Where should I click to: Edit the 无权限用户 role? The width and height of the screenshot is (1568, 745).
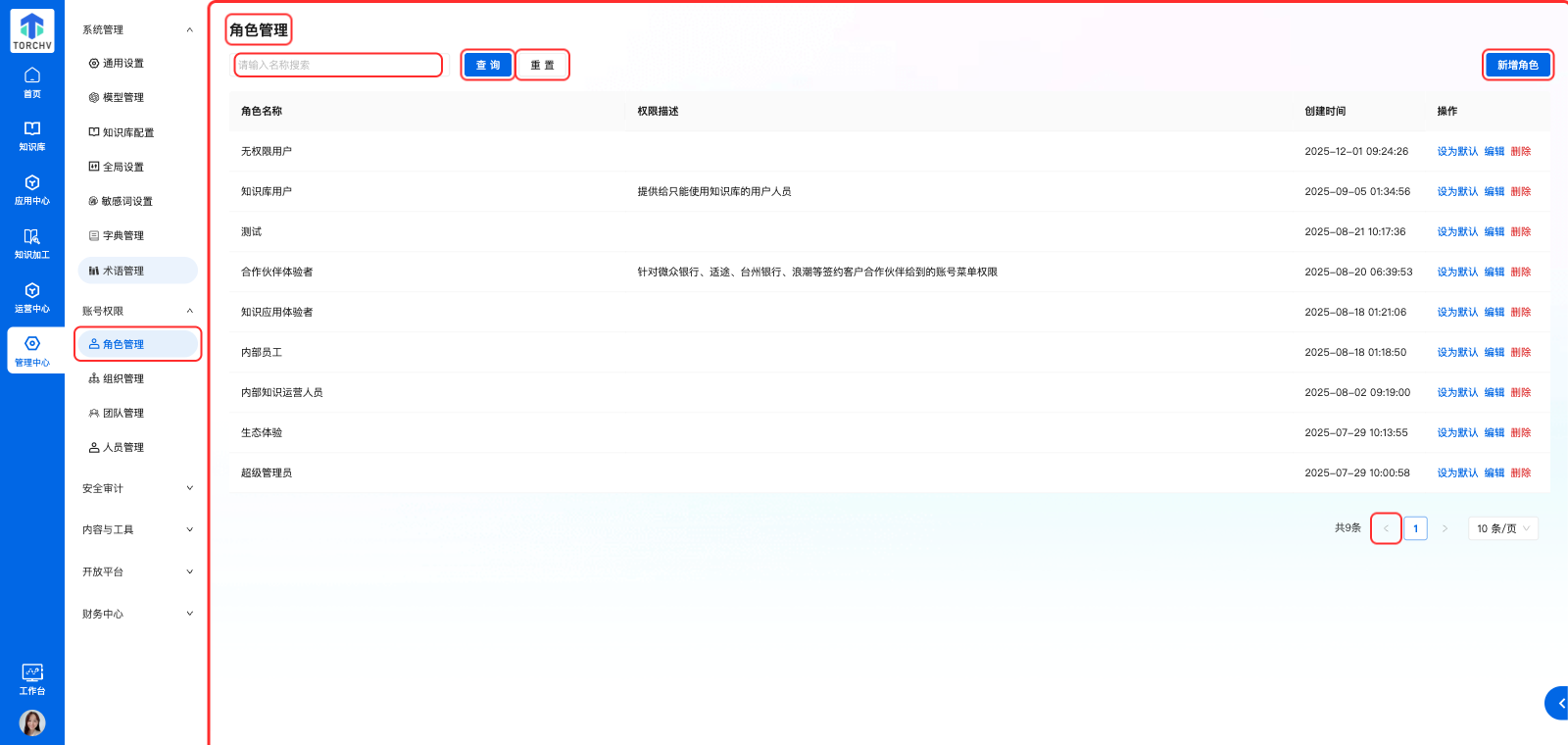click(1494, 151)
